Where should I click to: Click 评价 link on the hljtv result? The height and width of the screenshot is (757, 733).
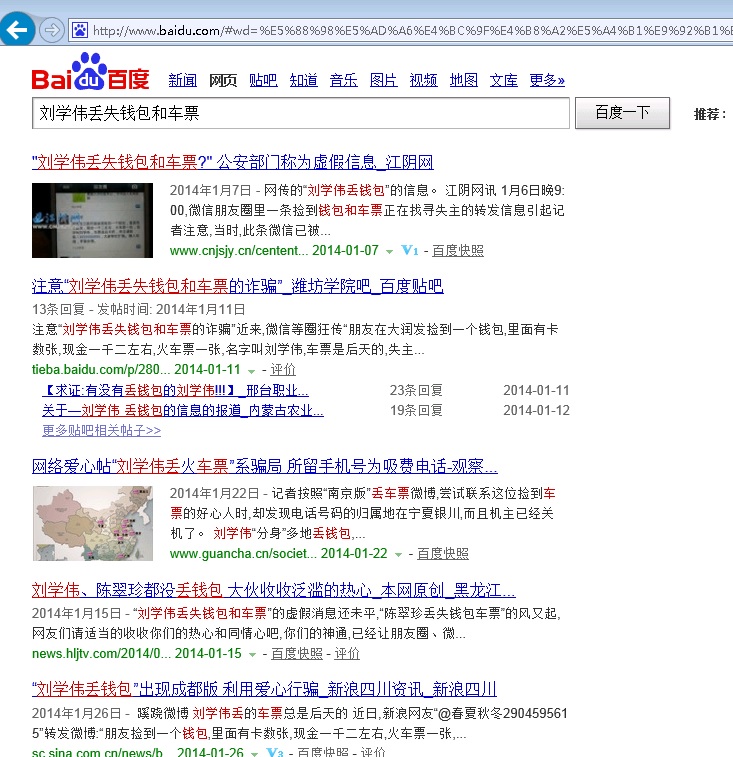347,653
